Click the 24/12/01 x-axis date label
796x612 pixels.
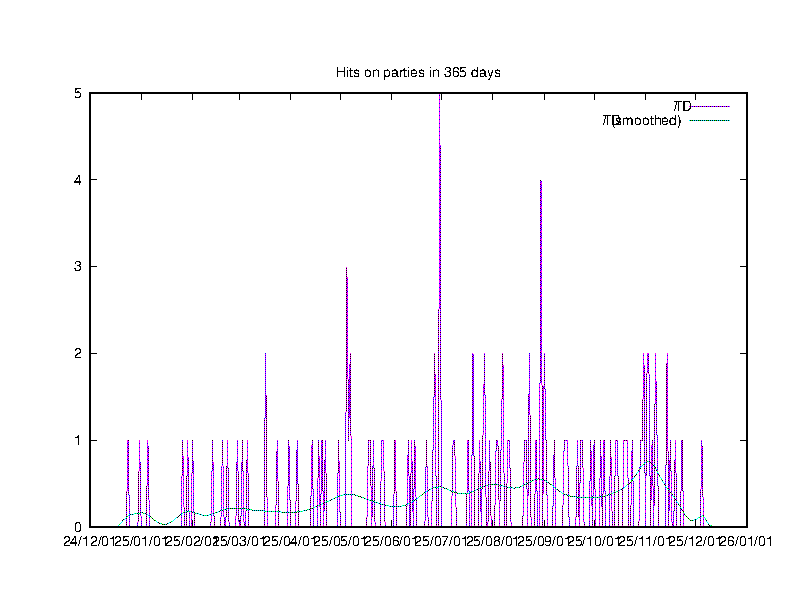pyautogui.click(x=90, y=542)
